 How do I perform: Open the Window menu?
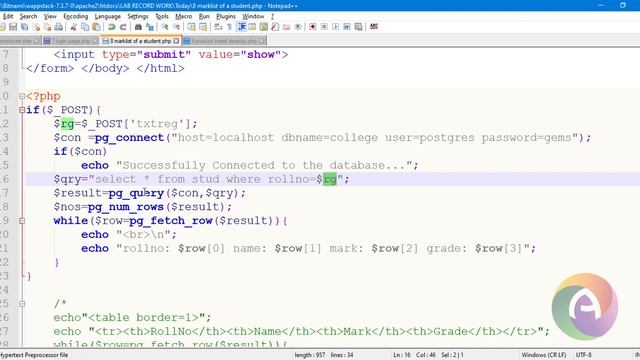pos(253,16)
